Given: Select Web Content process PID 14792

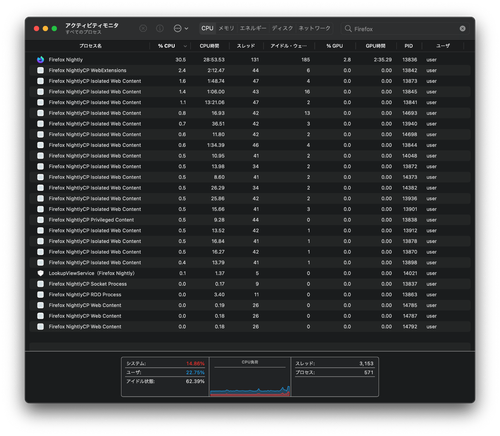Looking at the screenshot, I should (x=250, y=326).
